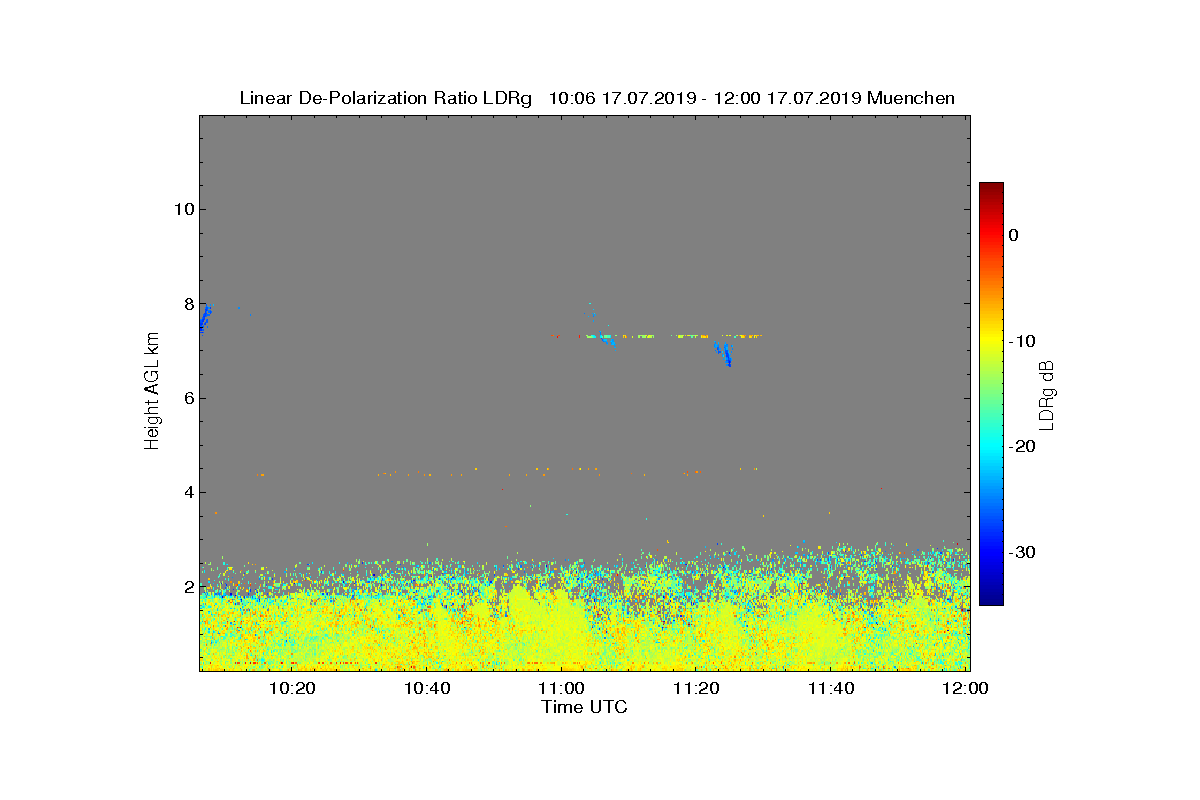Click the height tick label 6
Screen dimensions: 1200x800
click(188, 398)
